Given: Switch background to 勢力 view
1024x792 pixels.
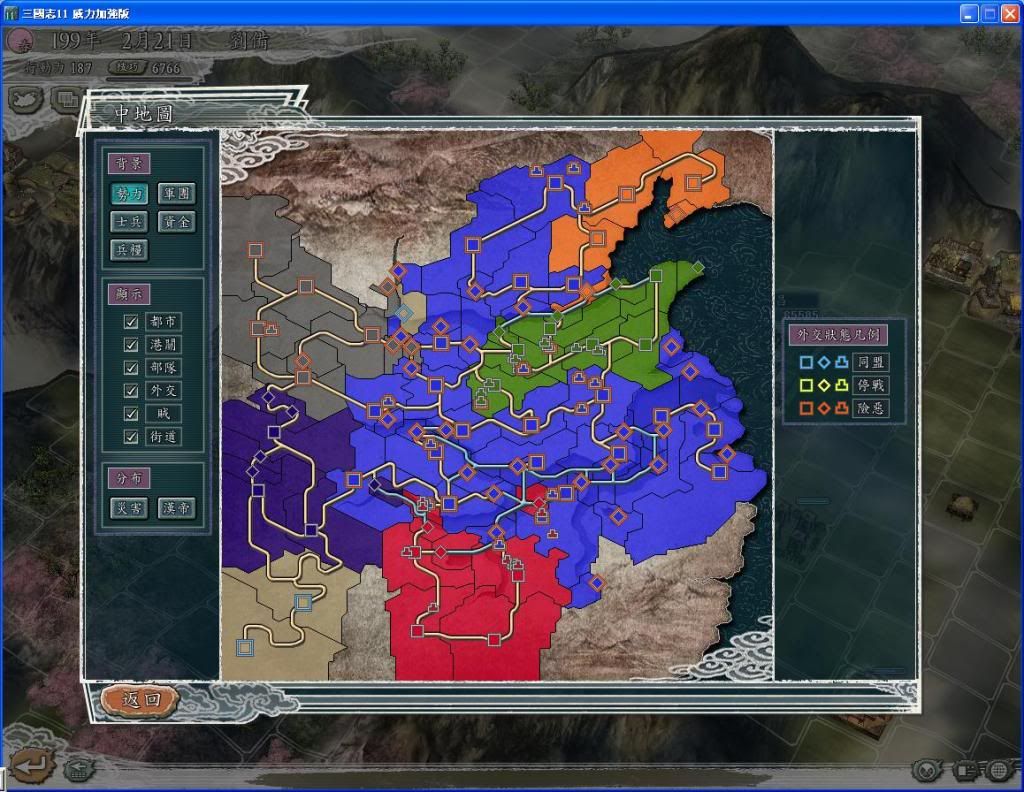Looking at the screenshot, I should click(129, 193).
